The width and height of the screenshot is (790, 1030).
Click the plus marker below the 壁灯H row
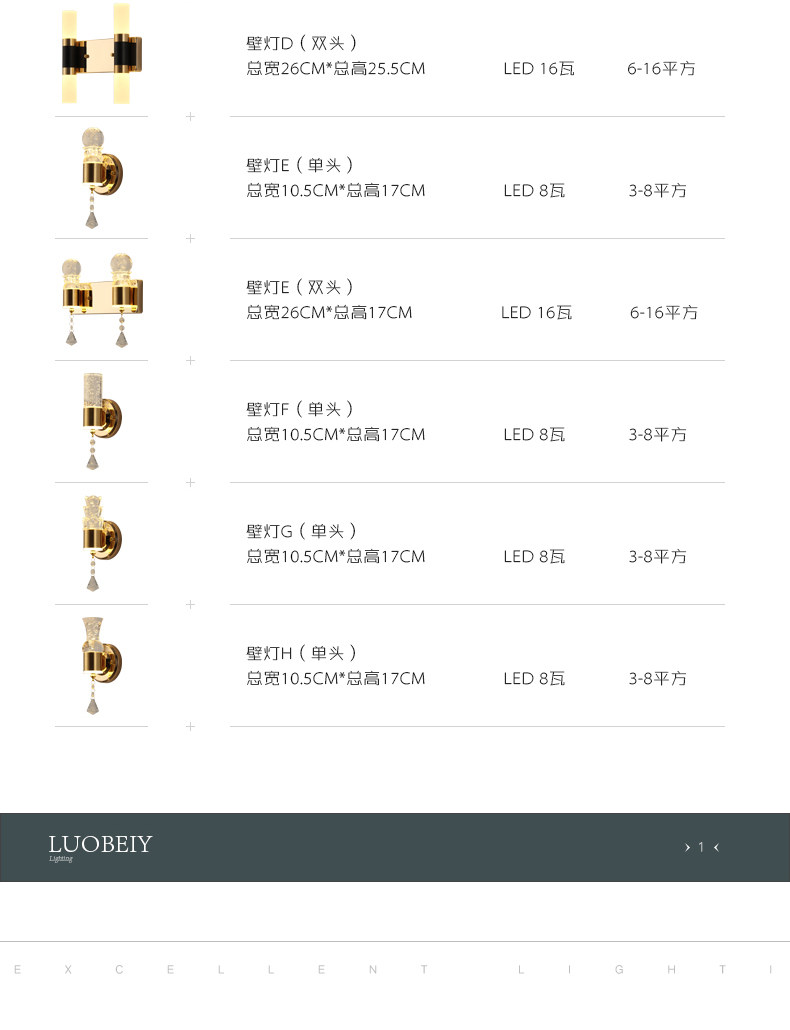[x=190, y=726]
